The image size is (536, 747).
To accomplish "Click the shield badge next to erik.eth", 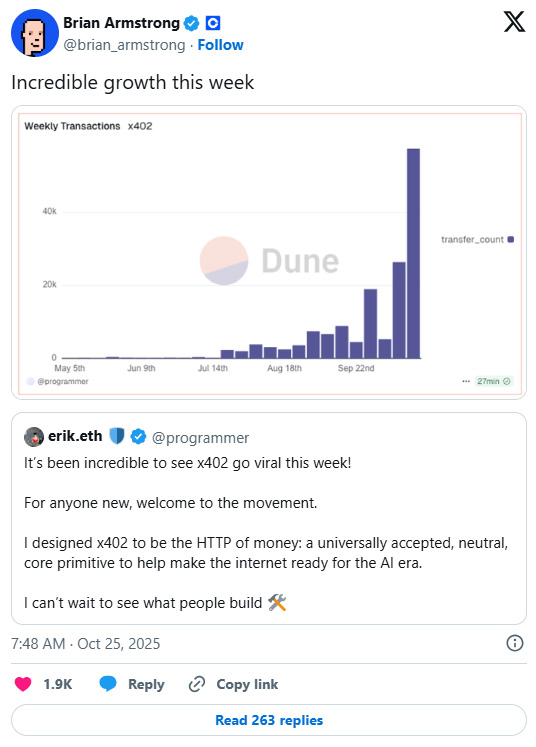I will 117,436.
